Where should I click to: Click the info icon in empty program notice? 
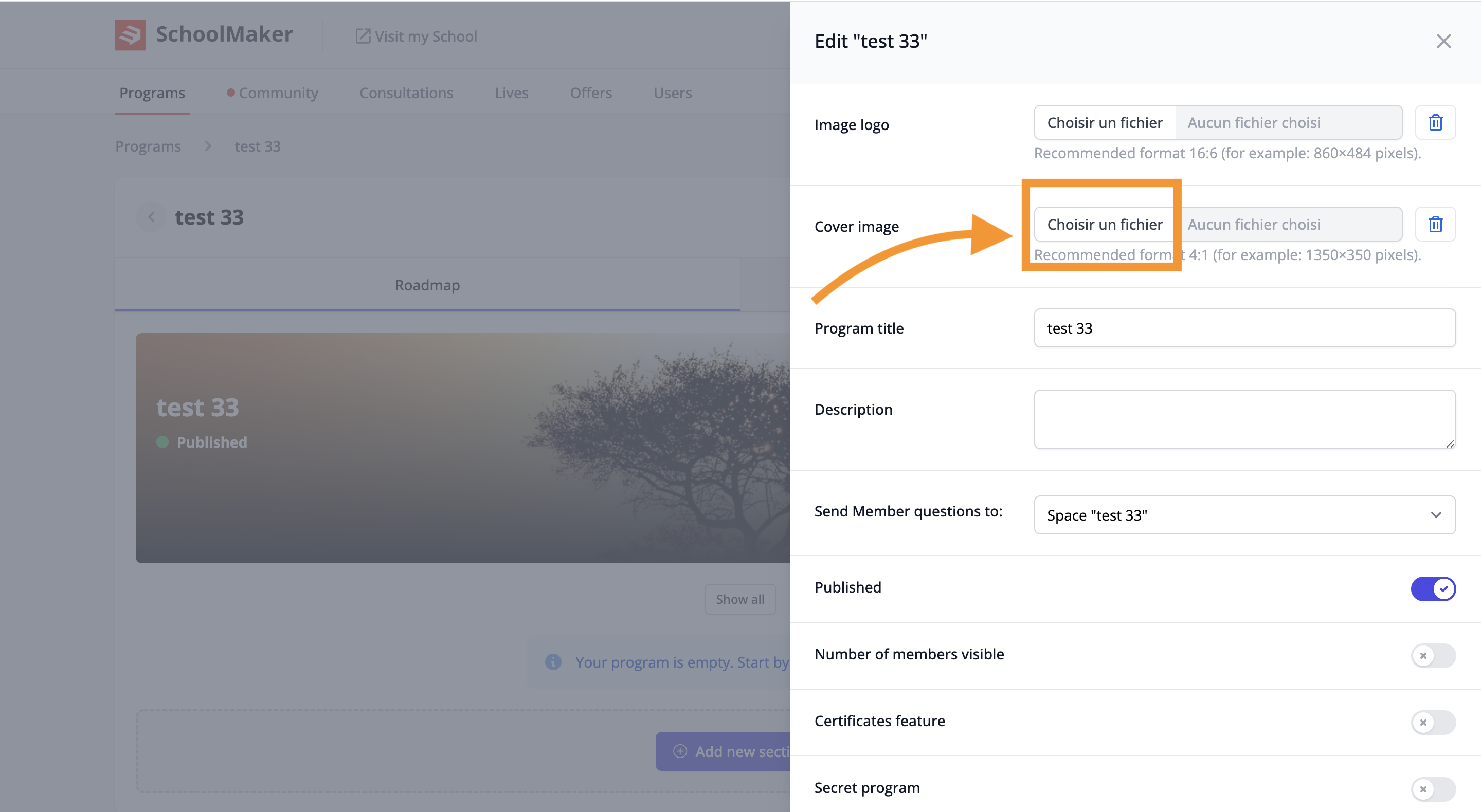[x=553, y=662]
